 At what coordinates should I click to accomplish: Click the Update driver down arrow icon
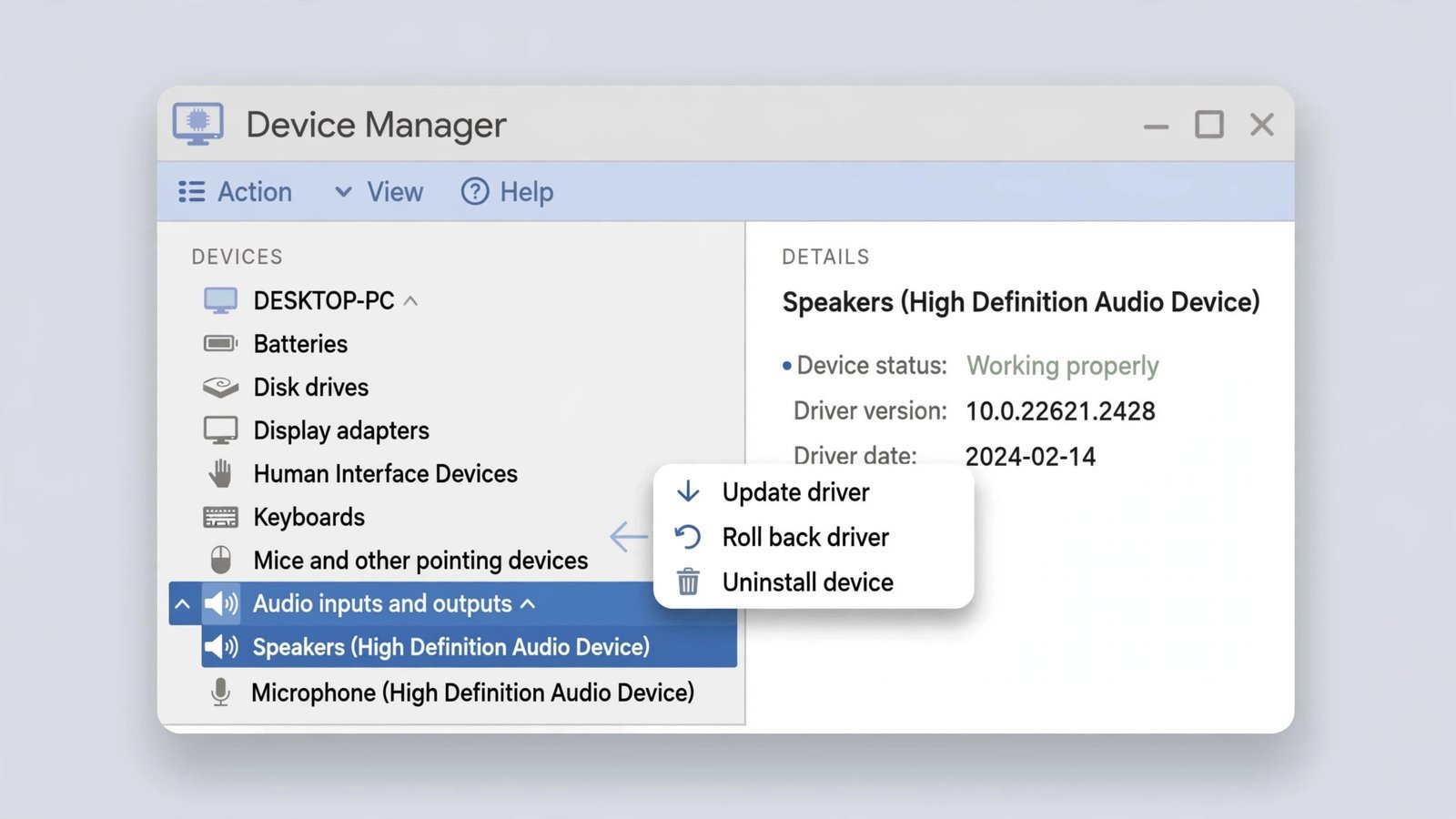(x=688, y=491)
